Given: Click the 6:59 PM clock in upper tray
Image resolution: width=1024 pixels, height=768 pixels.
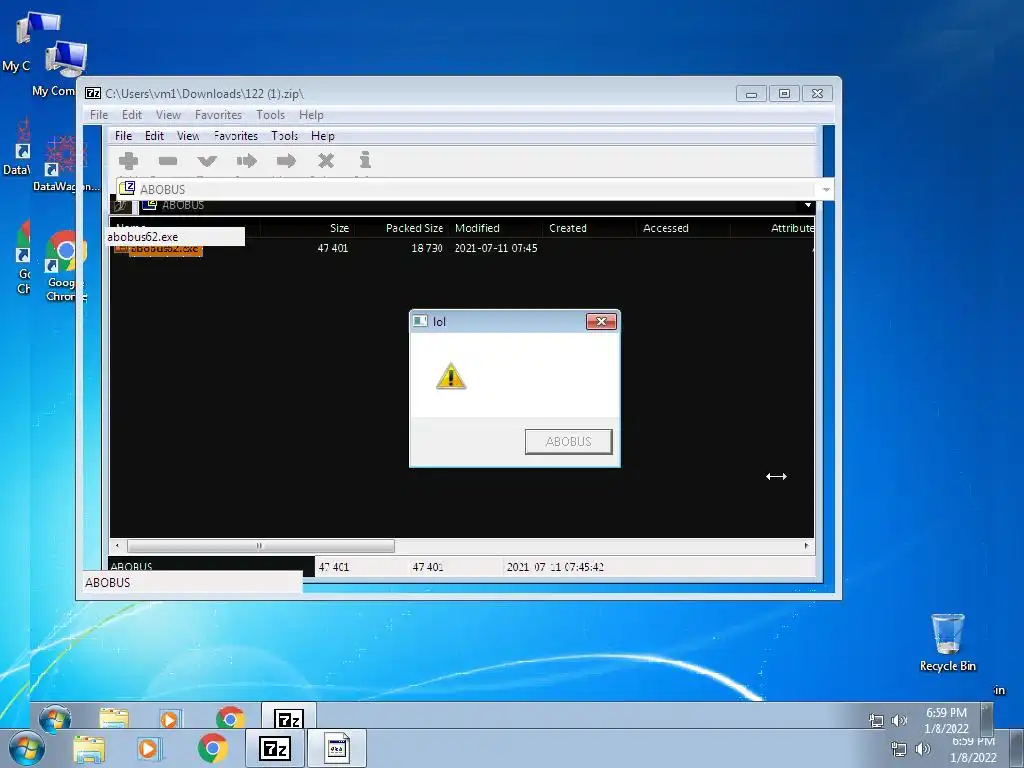Looking at the screenshot, I should coord(946,712).
